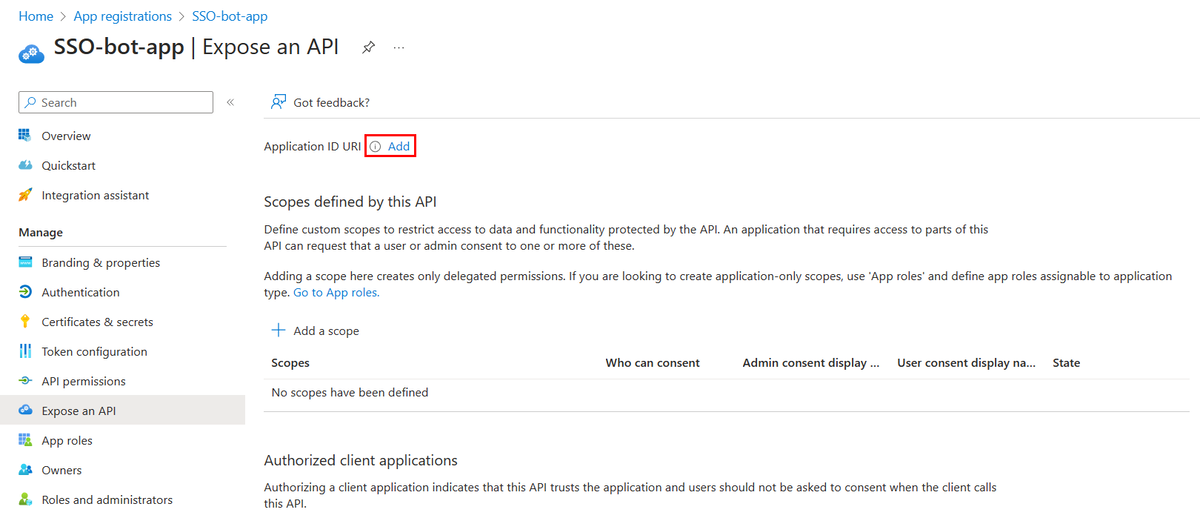This screenshot has height=518, width=1200.
Task: Click the Roles and administrators icon
Action: click(25, 500)
